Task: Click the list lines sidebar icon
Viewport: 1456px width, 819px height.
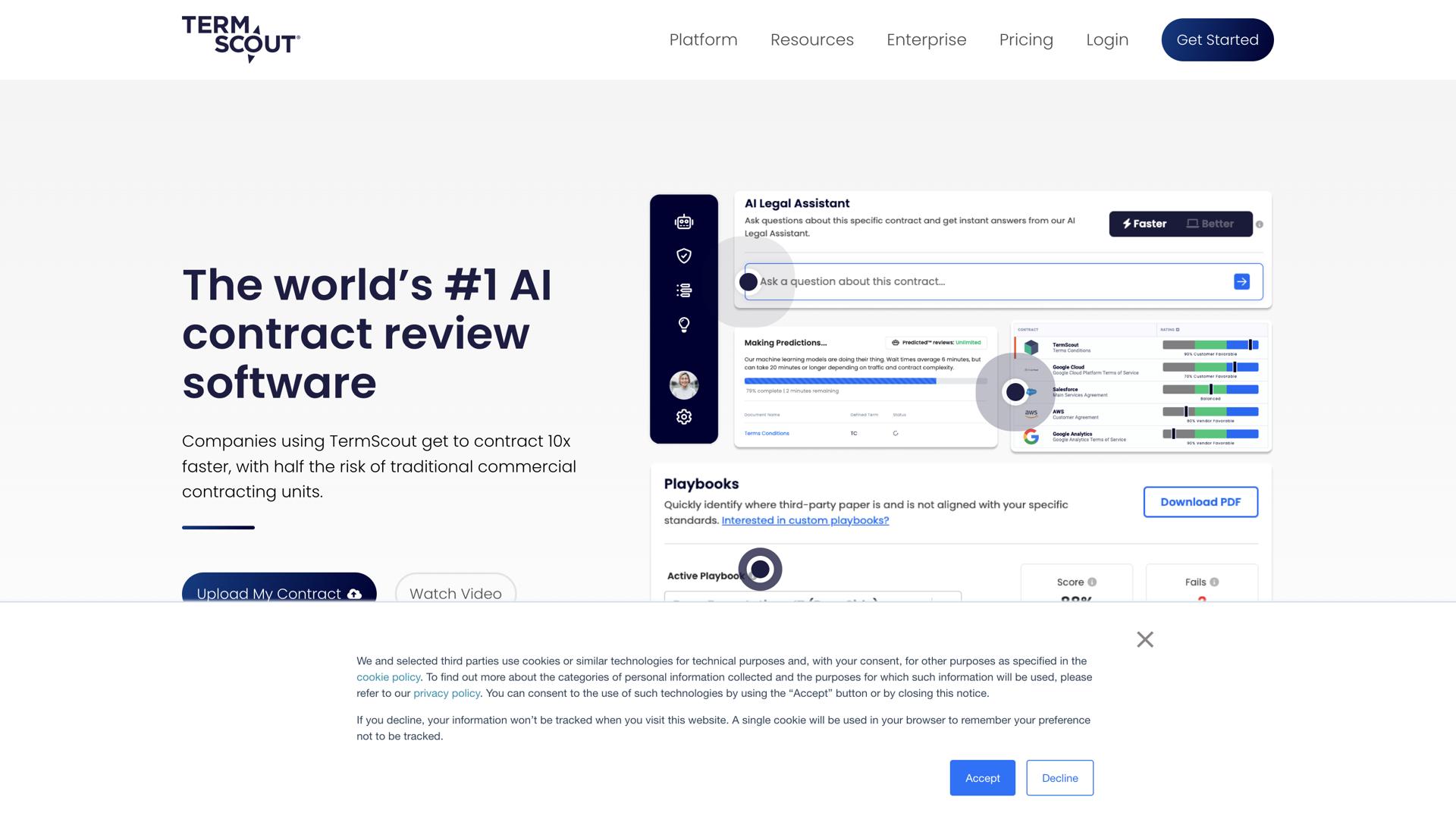Action: click(684, 290)
